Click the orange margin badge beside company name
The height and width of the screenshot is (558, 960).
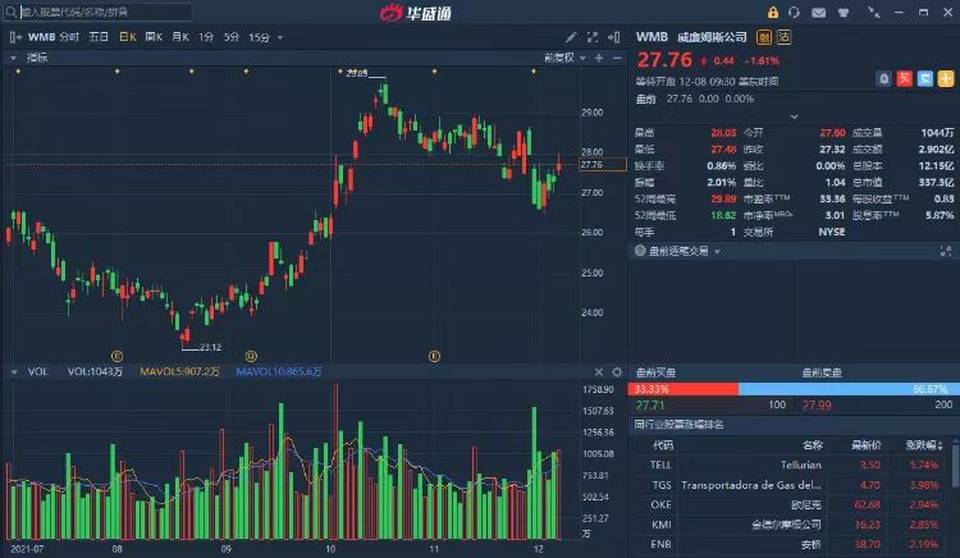coord(764,37)
